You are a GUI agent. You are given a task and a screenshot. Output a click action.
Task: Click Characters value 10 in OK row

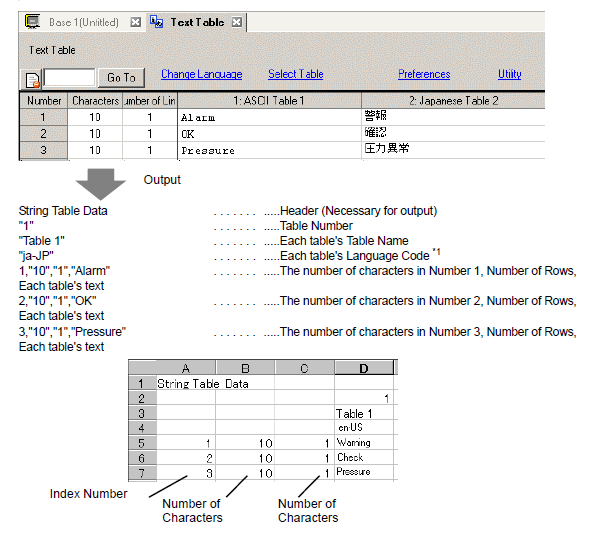95,133
